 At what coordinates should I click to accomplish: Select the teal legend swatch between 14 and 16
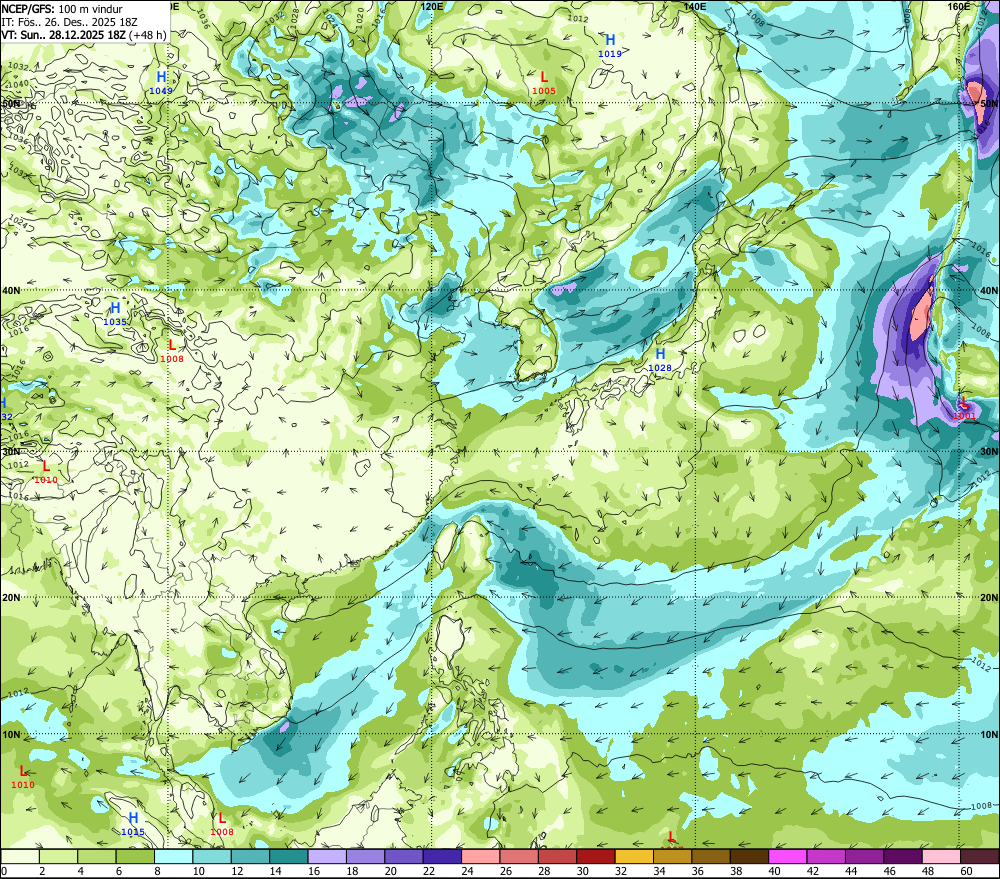click(x=289, y=857)
